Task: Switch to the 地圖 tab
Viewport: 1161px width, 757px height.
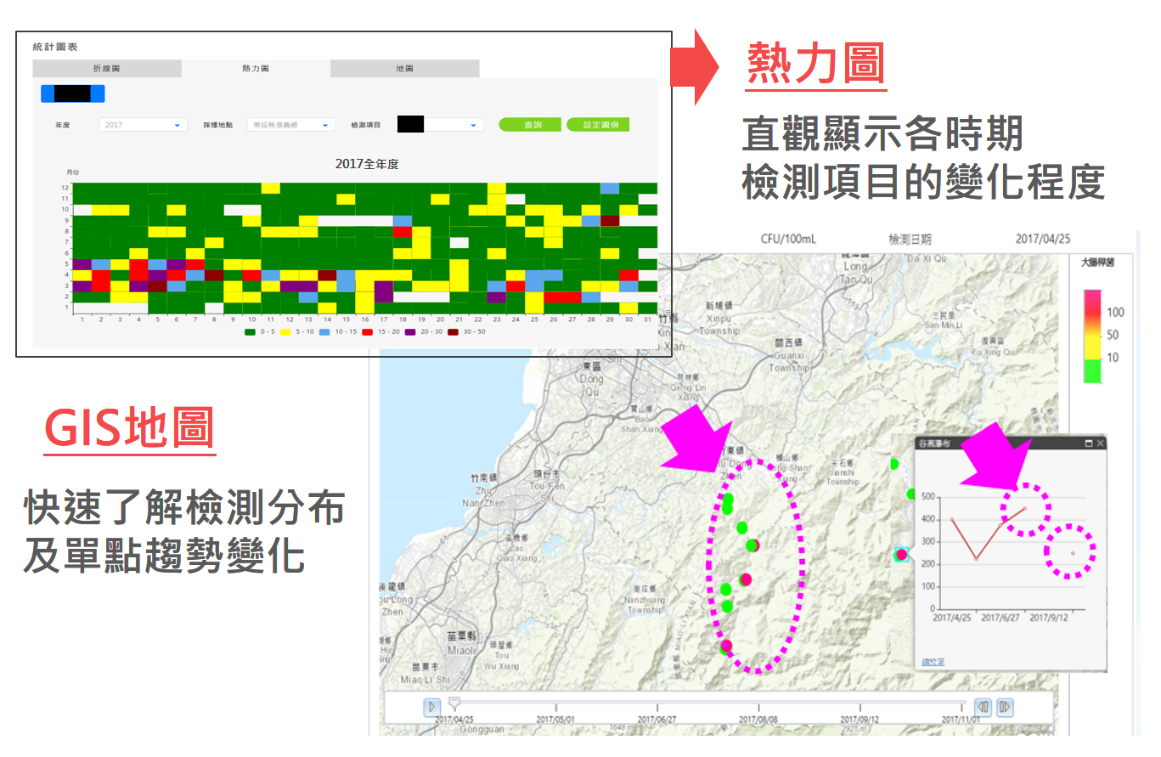Action: 404,68
